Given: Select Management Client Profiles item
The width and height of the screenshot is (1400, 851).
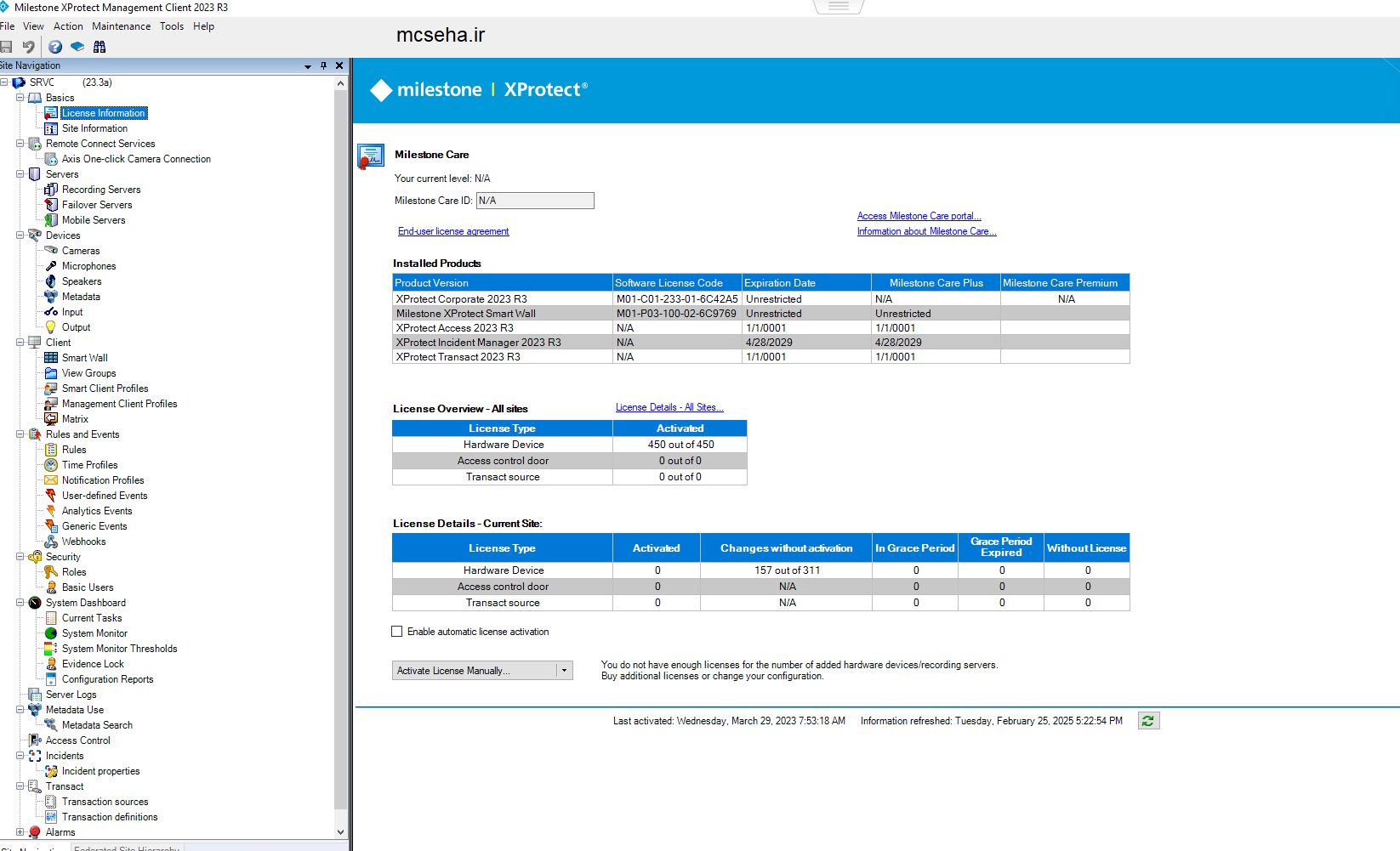Looking at the screenshot, I should tap(119, 404).
